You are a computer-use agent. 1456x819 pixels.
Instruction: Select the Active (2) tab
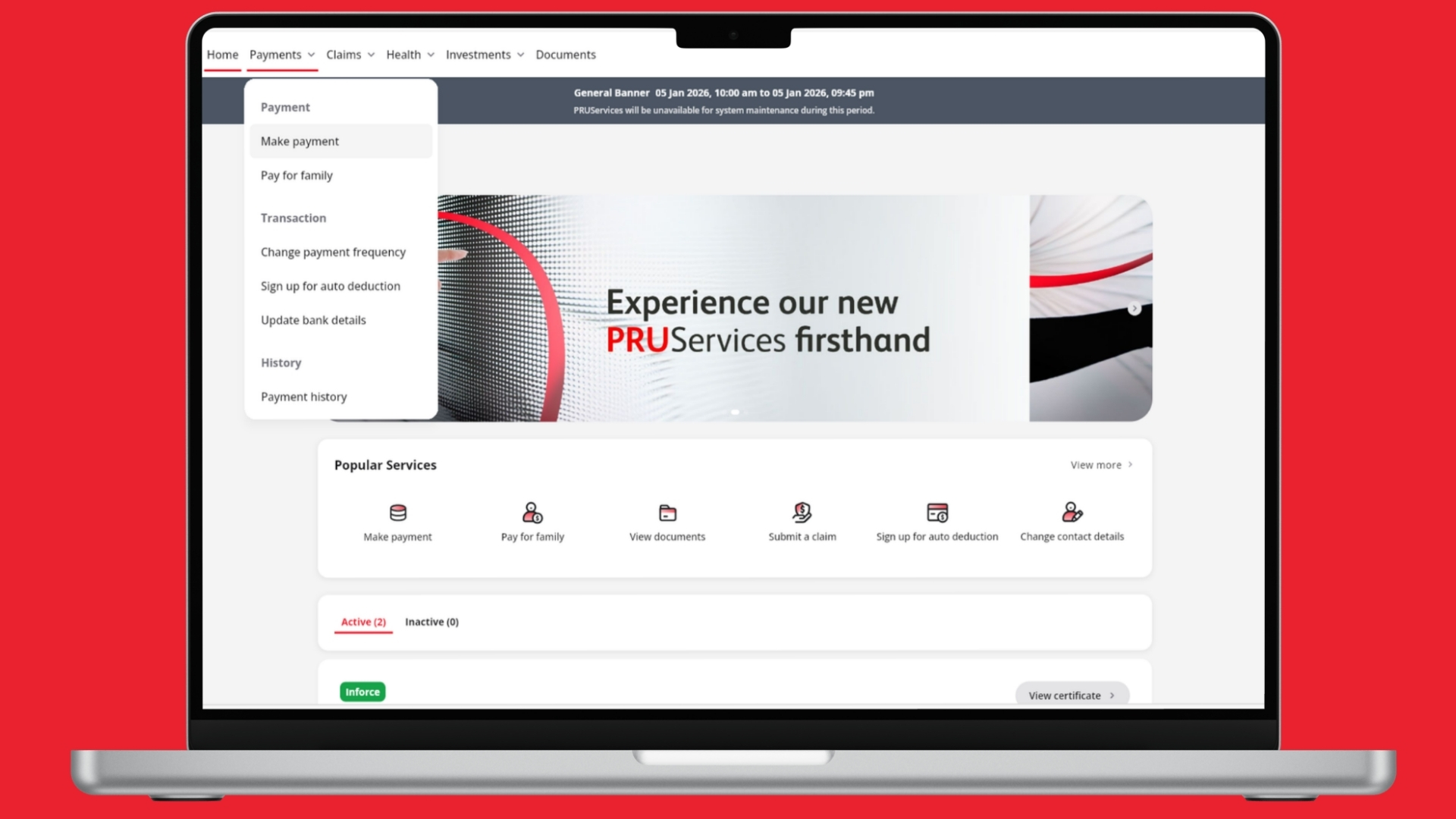click(x=363, y=622)
